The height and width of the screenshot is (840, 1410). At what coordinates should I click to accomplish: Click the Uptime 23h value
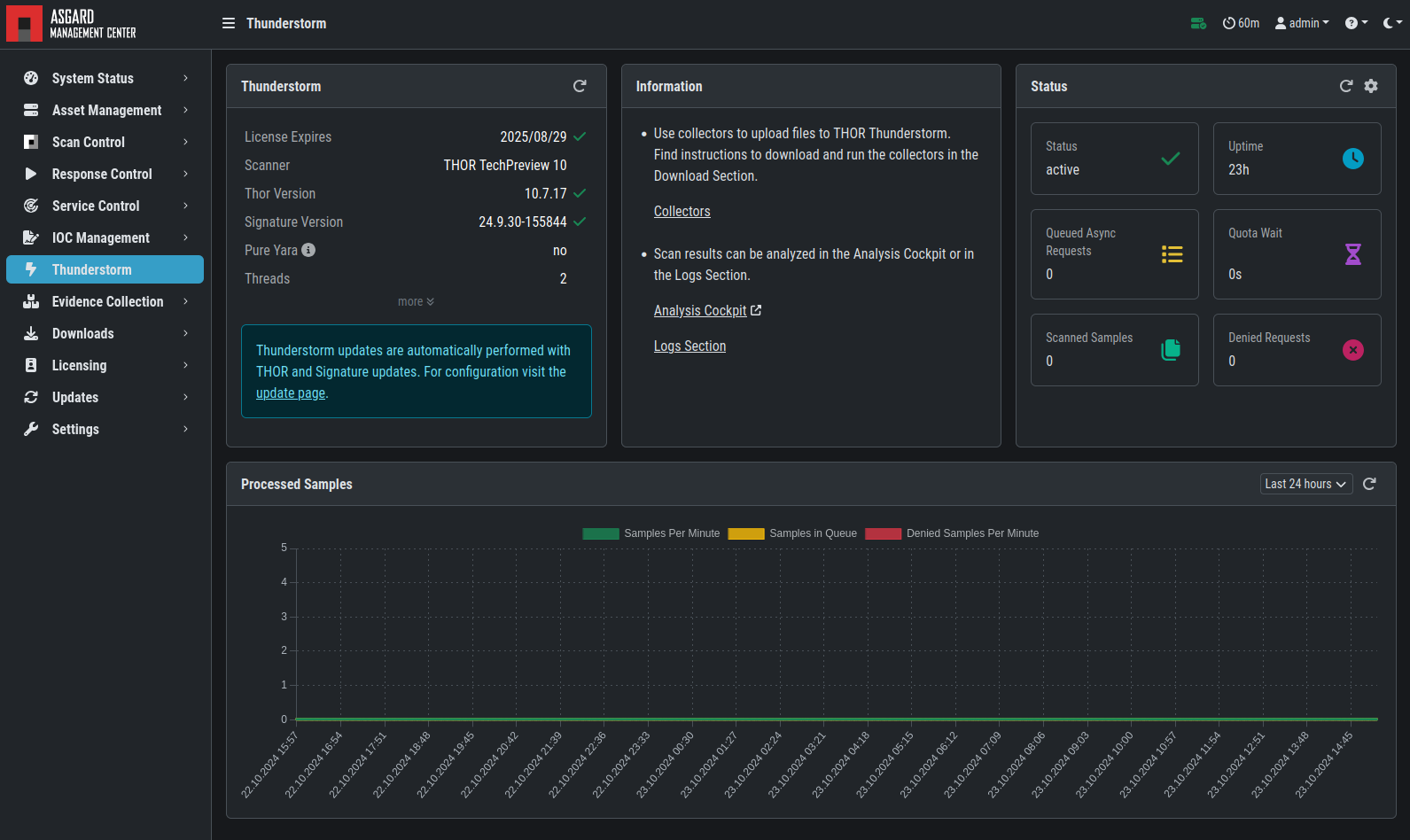[x=1239, y=169]
